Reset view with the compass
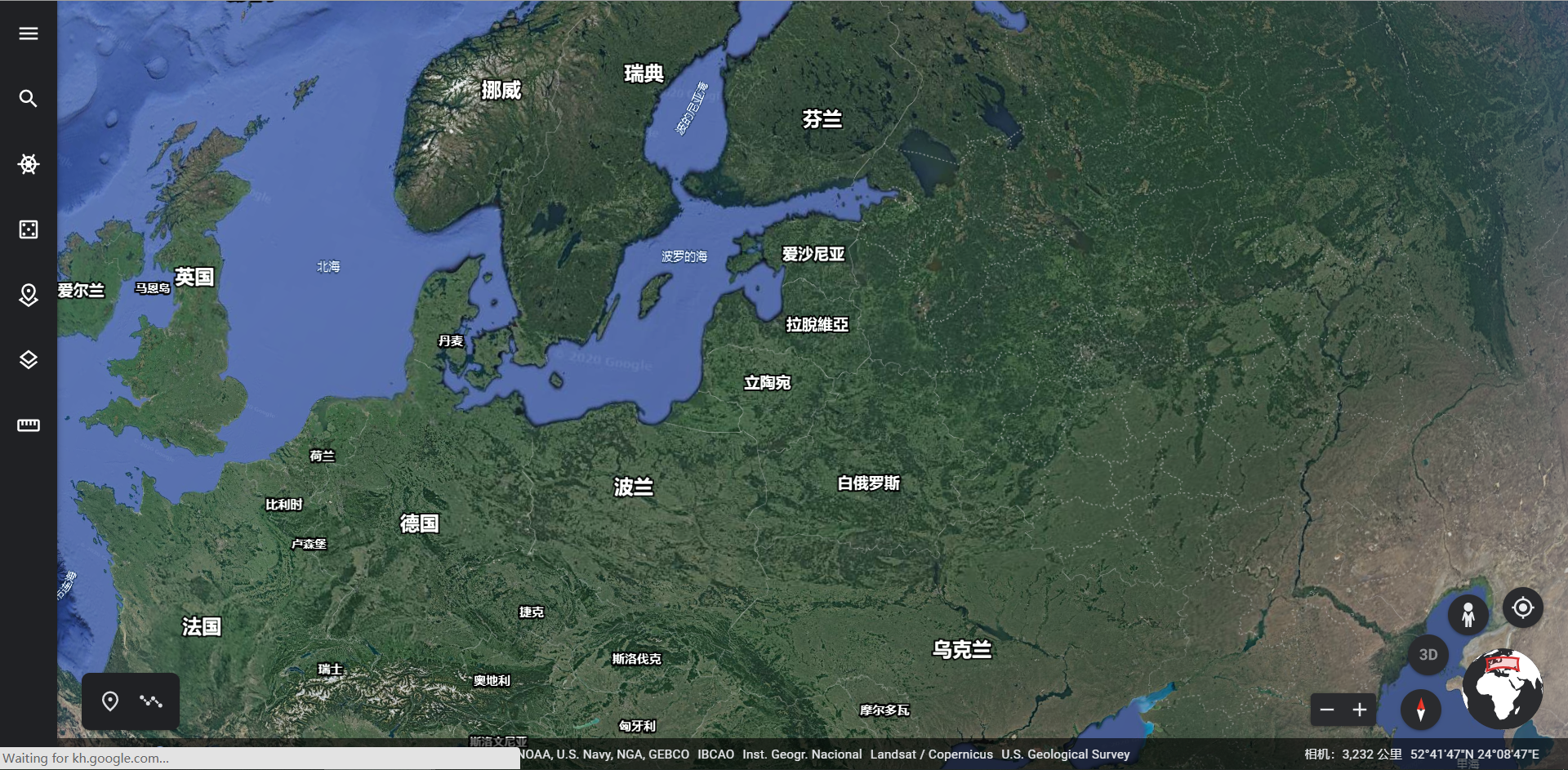 pos(1421,709)
